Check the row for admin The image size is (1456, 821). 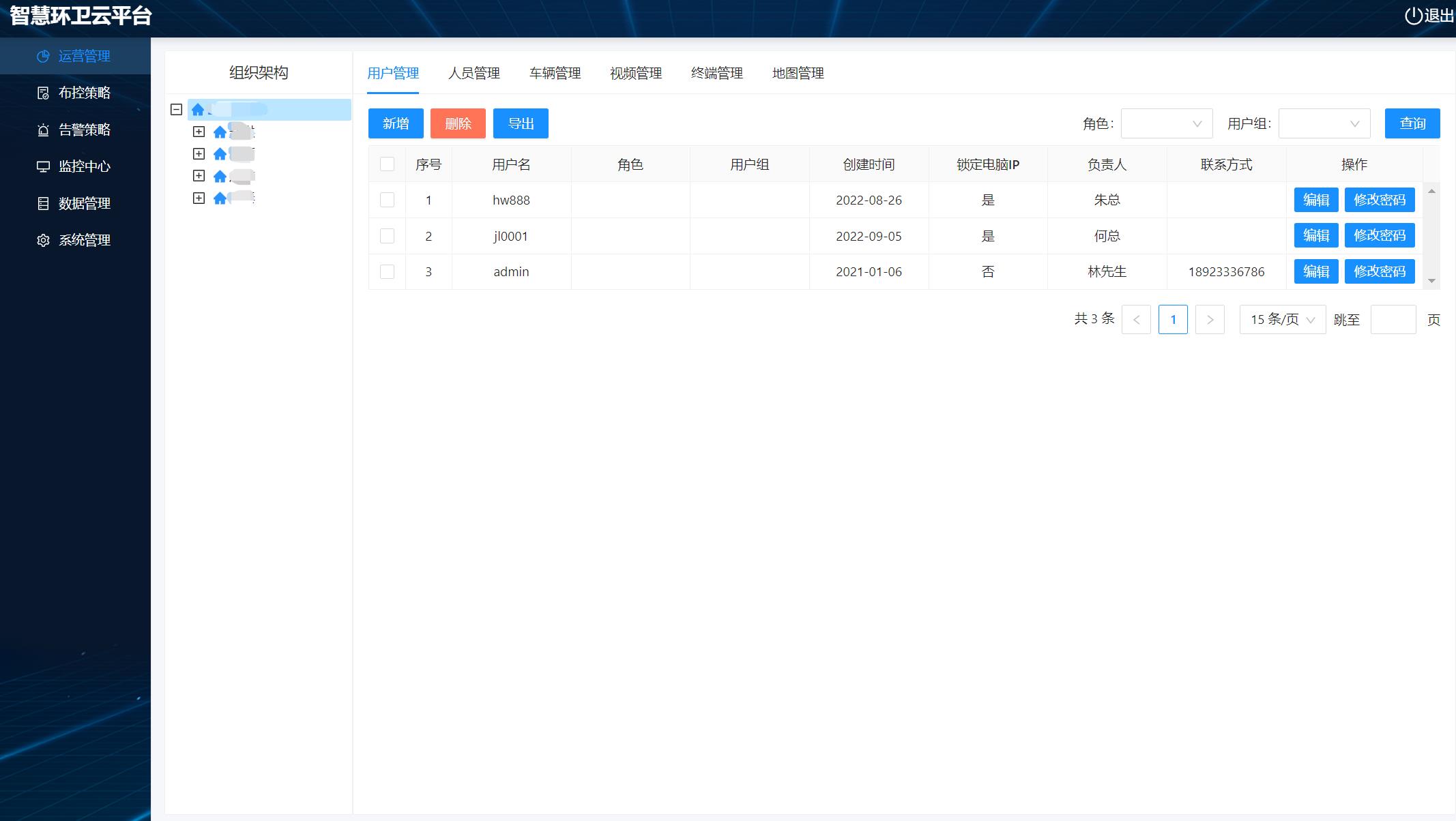(387, 271)
